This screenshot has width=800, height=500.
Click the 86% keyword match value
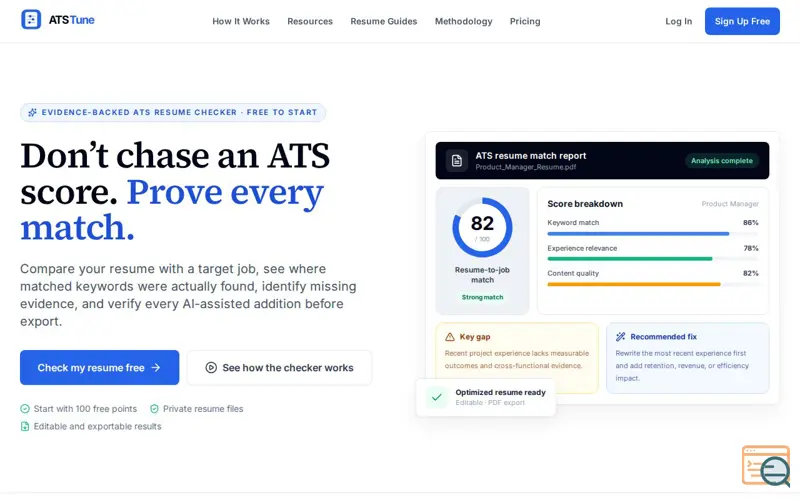click(751, 222)
